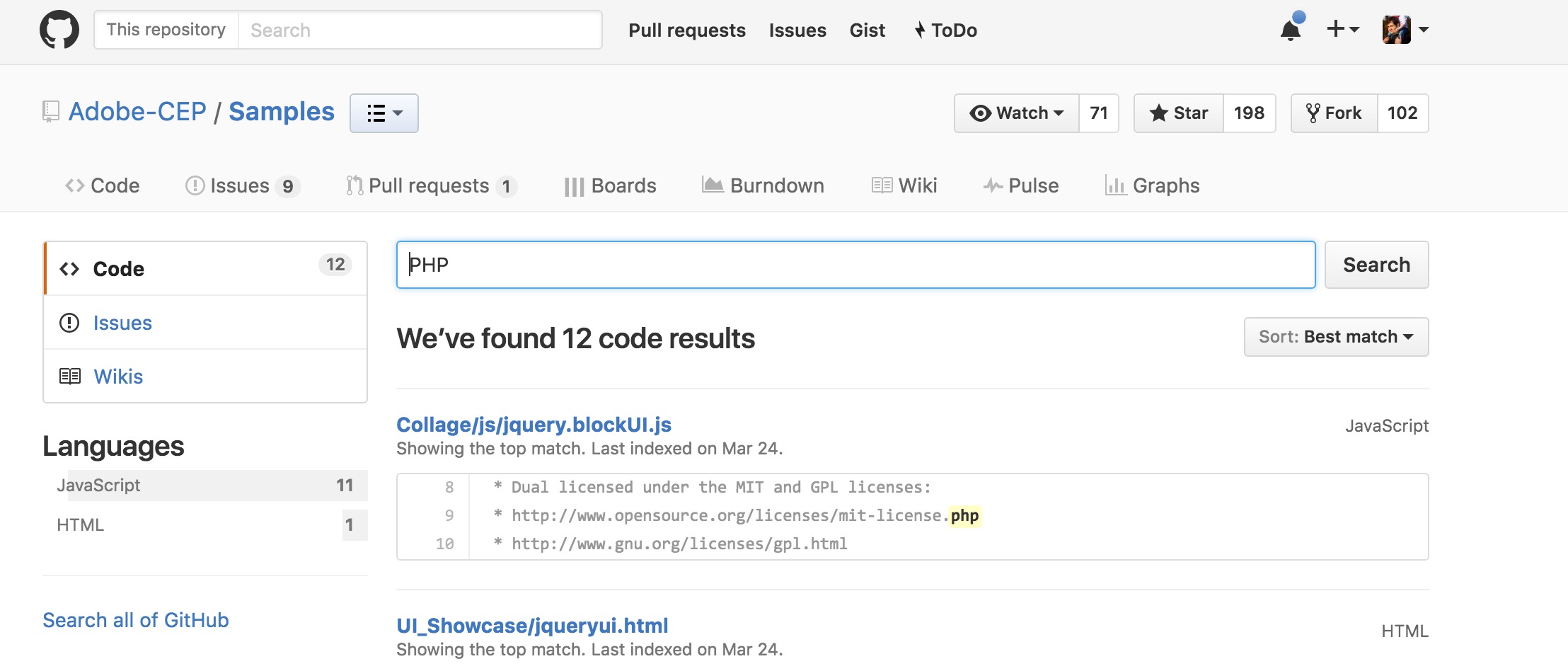1568x671 pixels.
Task: Fork the Samples repository
Action: click(x=1334, y=113)
